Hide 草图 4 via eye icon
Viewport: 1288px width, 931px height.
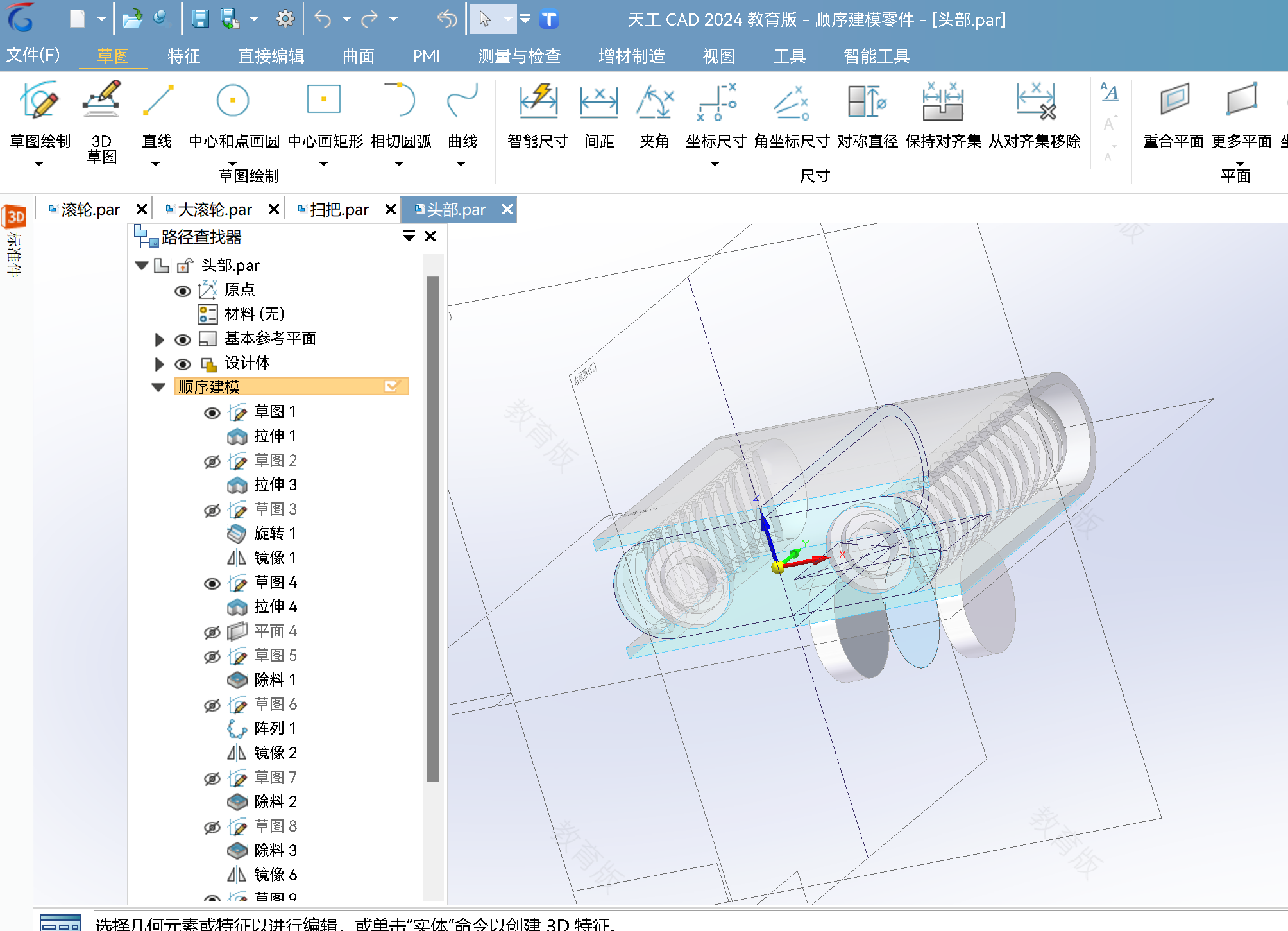212,583
